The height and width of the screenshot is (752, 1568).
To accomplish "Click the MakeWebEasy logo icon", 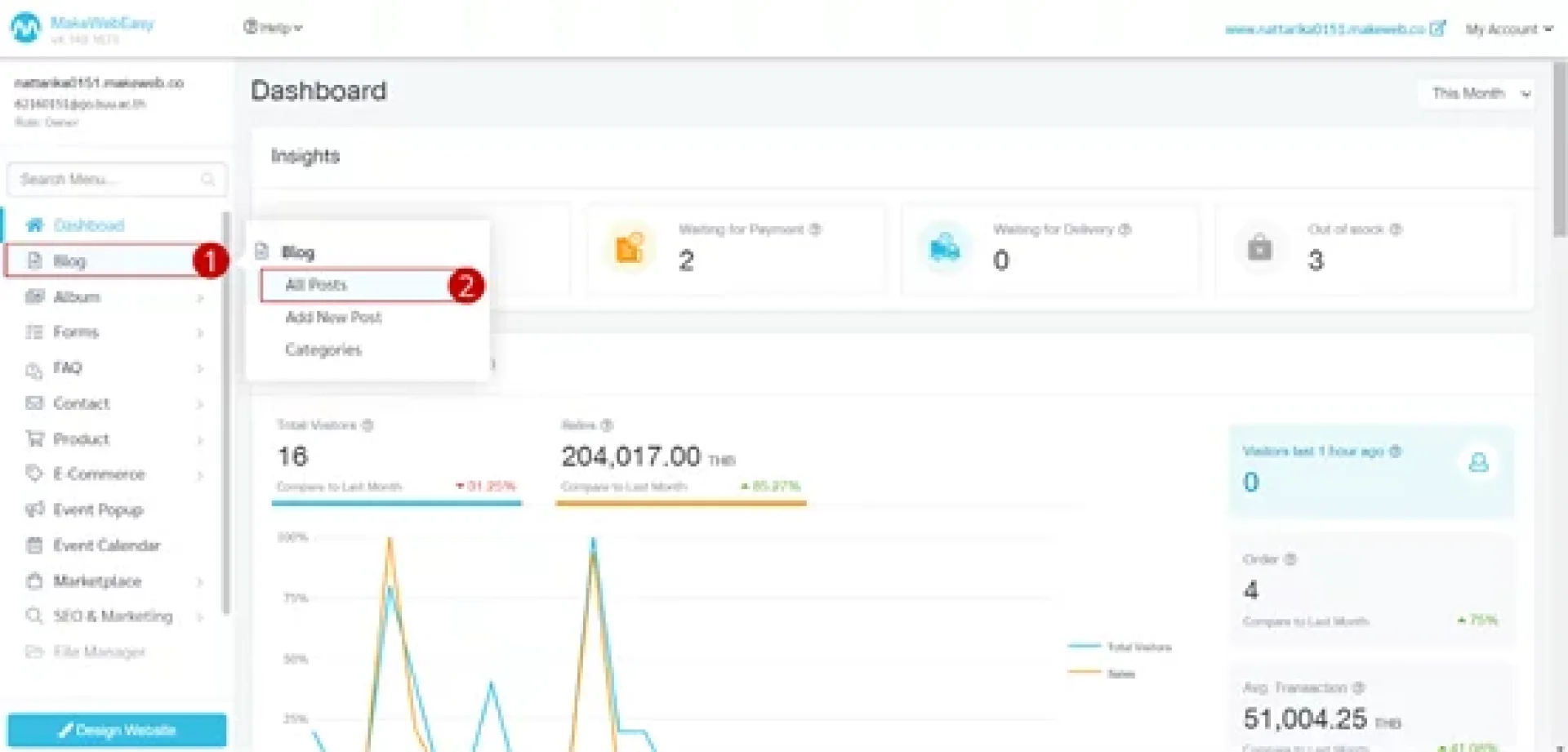I will tap(25, 28).
